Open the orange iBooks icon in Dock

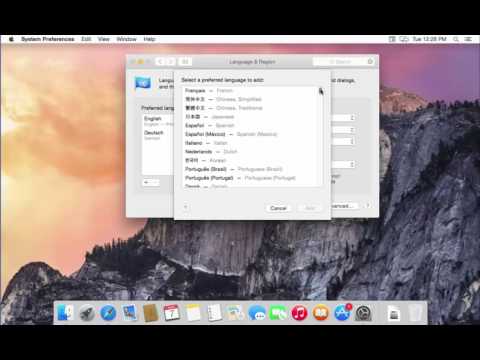point(320,313)
